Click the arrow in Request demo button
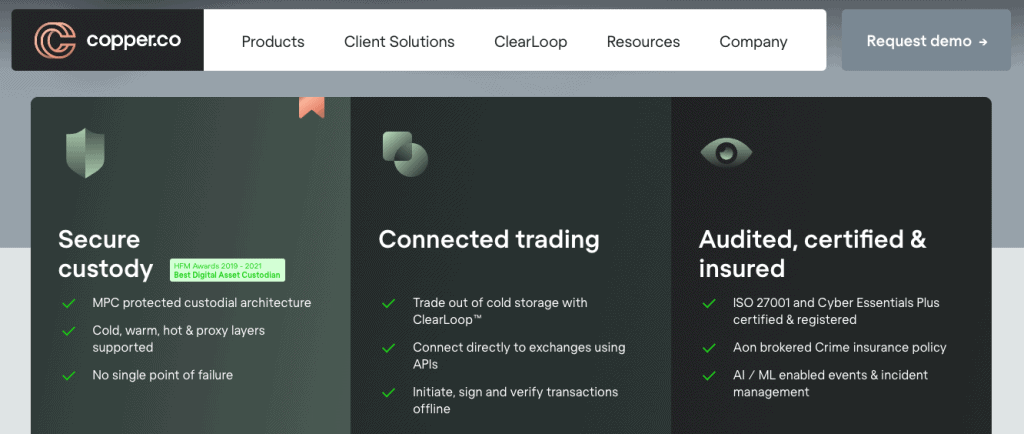 pos(983,42)
